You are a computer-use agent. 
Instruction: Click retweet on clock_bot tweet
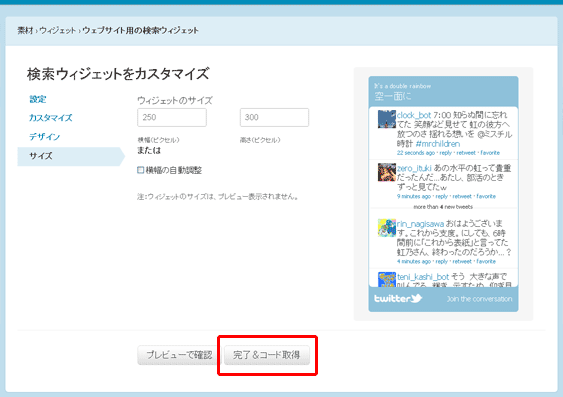coord(466,153)
